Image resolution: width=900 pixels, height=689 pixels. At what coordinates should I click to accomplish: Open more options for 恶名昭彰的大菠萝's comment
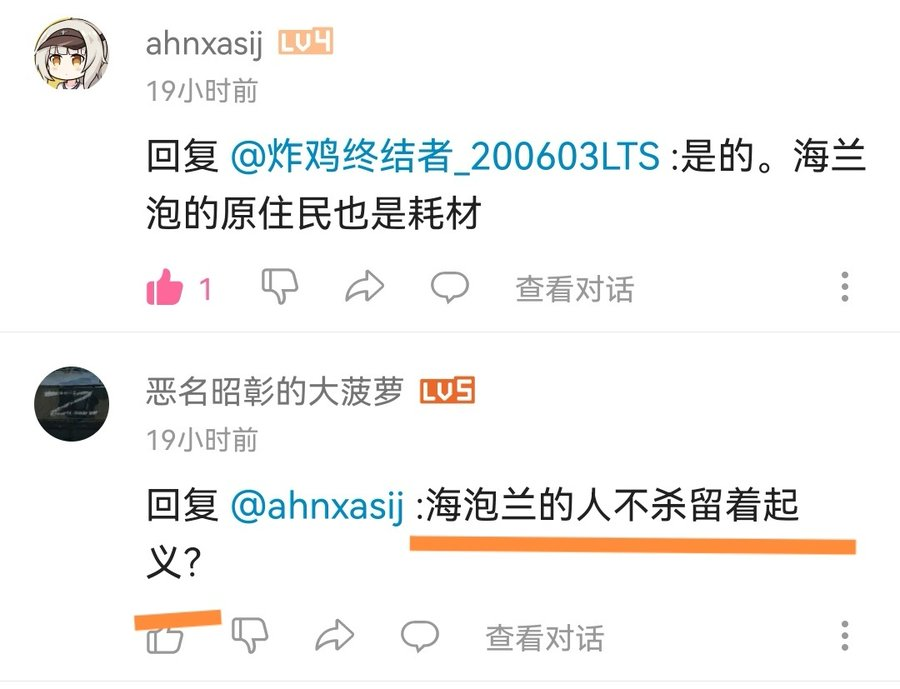pos(845,636)
